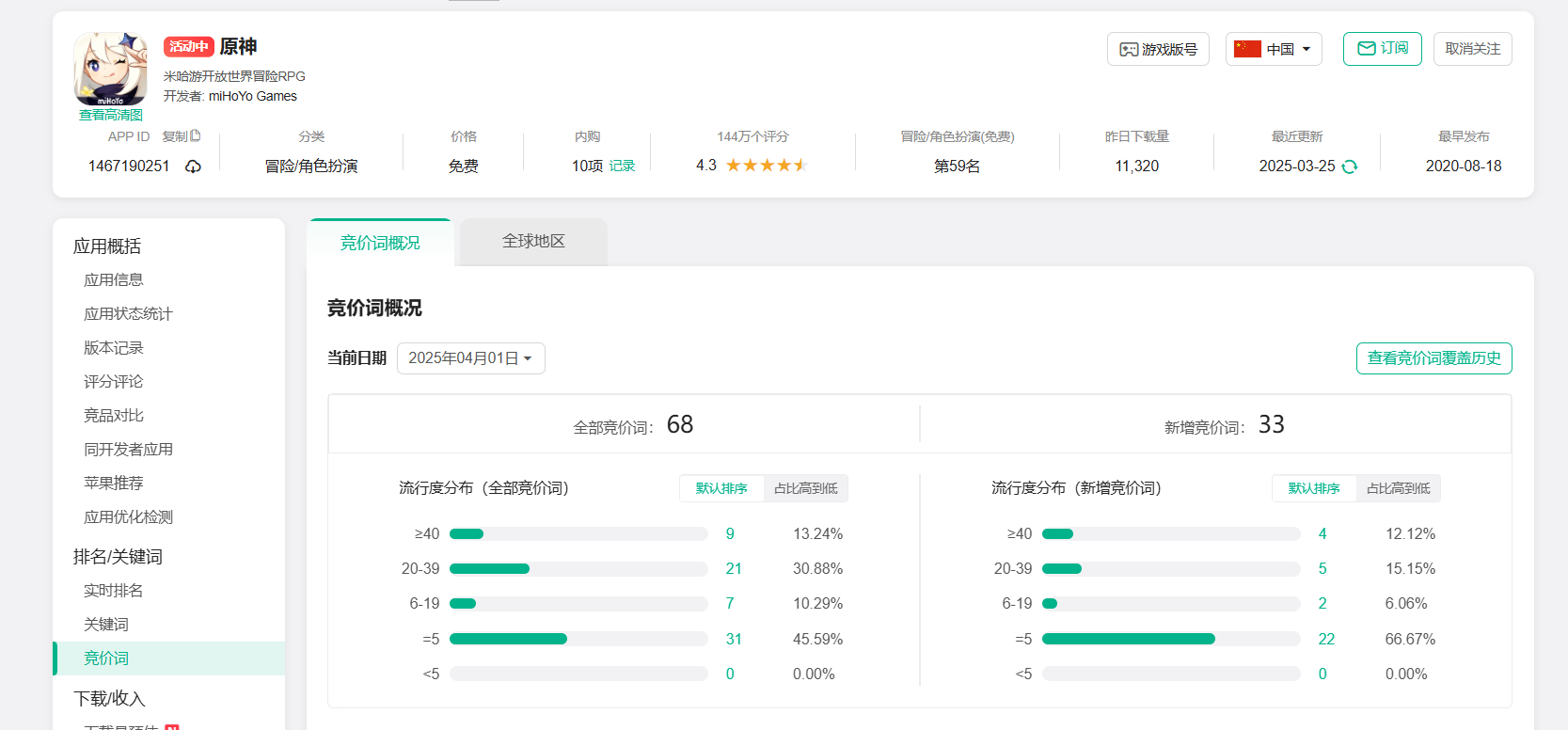Click the 第59名 ranking value

click(957, 167)
